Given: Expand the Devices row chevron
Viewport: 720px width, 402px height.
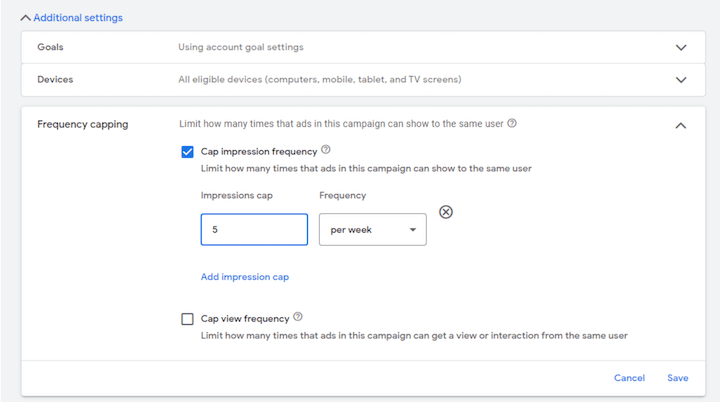Looking at the screenshot, I should point(681,79).
